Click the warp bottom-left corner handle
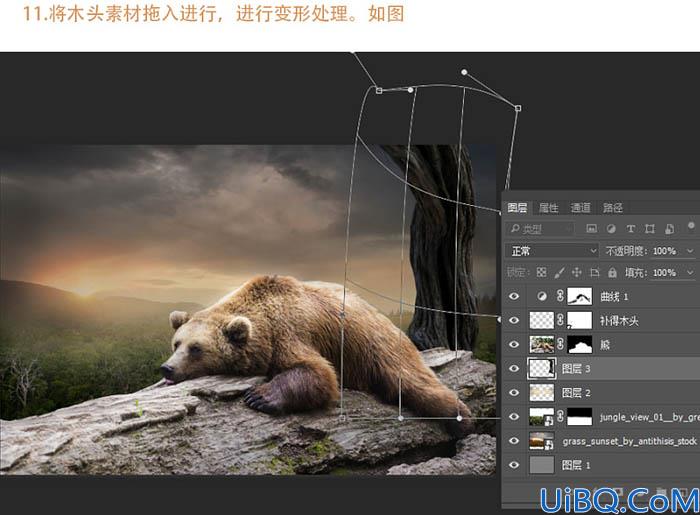The image size is (700, 515). coord(342,418)
